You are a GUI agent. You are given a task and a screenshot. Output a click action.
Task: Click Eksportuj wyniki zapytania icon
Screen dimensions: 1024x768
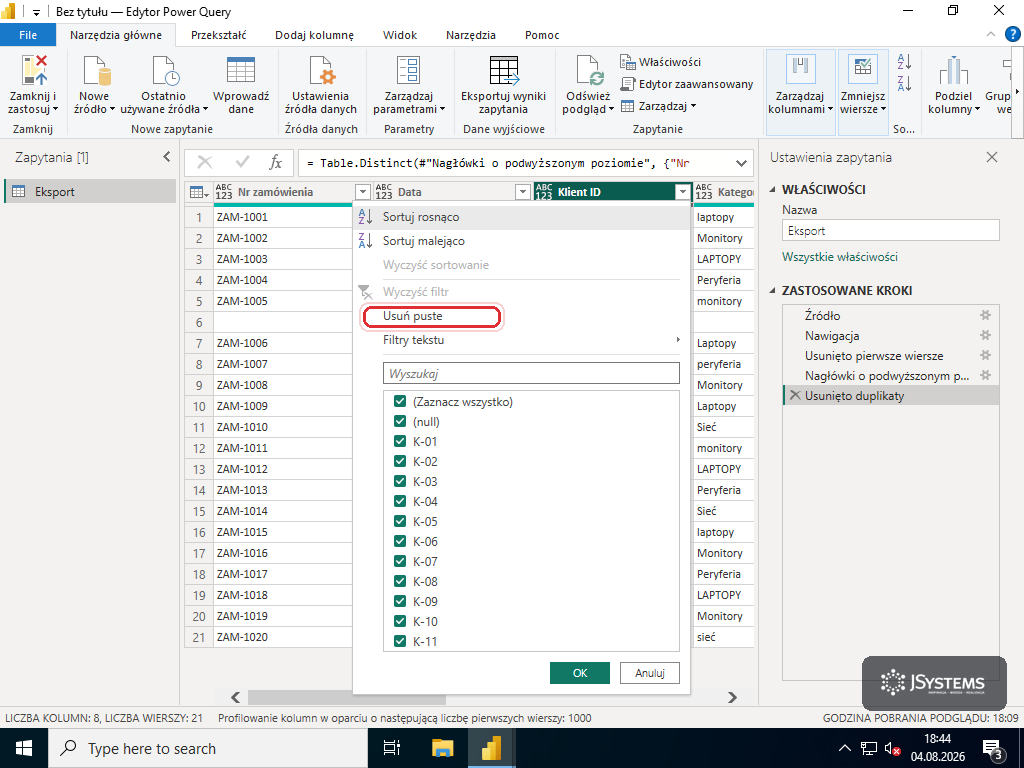[x=504, y=71]
